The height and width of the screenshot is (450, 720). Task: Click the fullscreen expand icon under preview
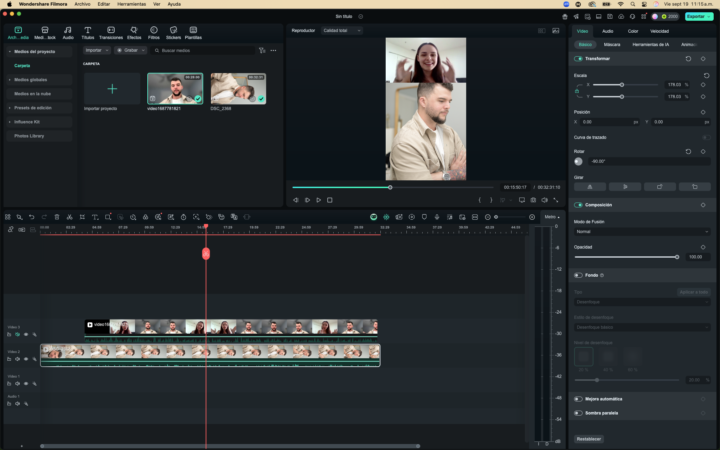(x=556, y=200)
